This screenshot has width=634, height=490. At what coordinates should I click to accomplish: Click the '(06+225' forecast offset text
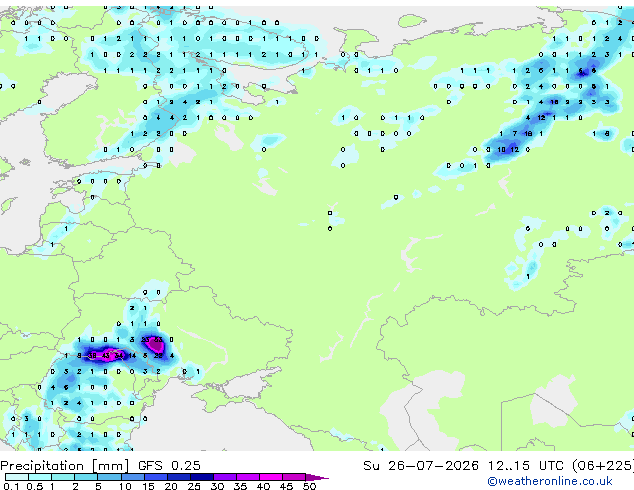[x=602, y=466]
